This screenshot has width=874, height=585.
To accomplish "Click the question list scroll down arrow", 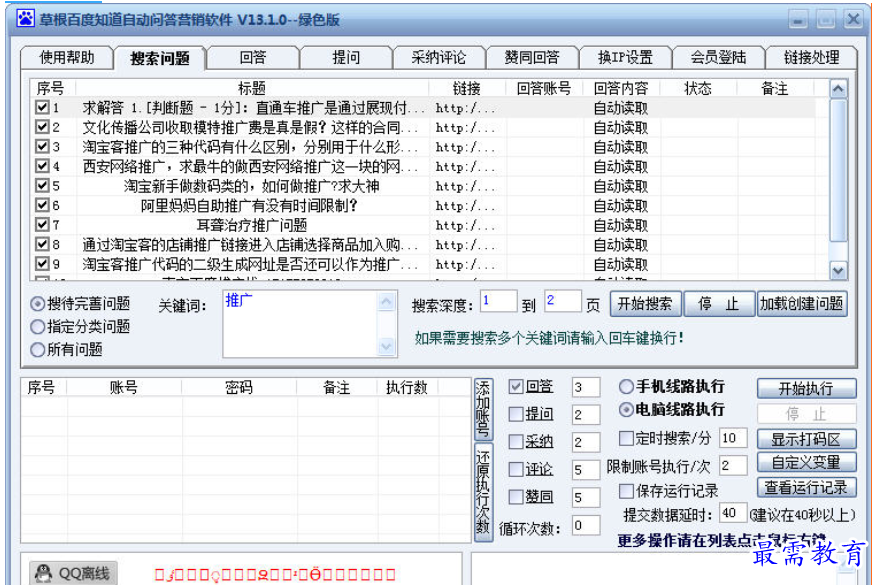I will tap(838, 270).
